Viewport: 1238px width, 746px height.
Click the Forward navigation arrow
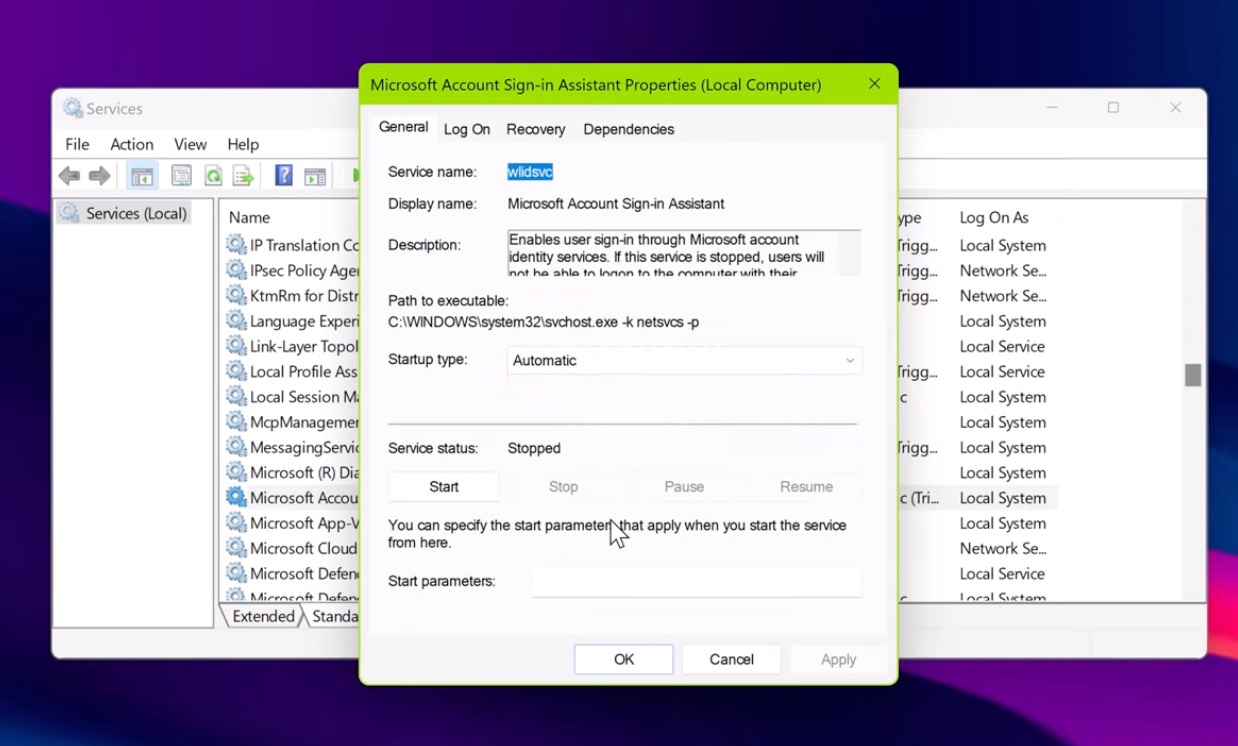(100, 176)
